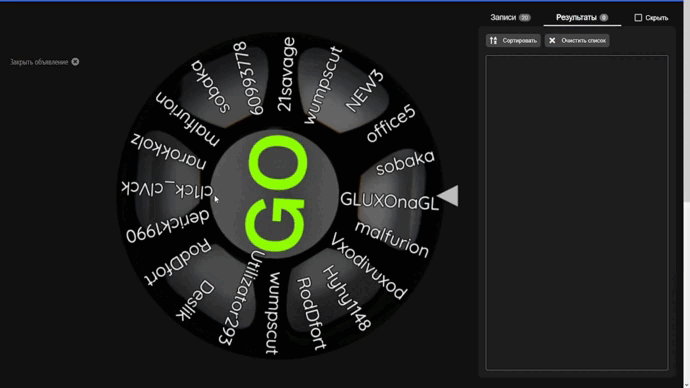Click the office5 wheel segment
Image resolution: width=690 pixels, height=388 pixels.
pyautogui.click(x=390, y=124)
